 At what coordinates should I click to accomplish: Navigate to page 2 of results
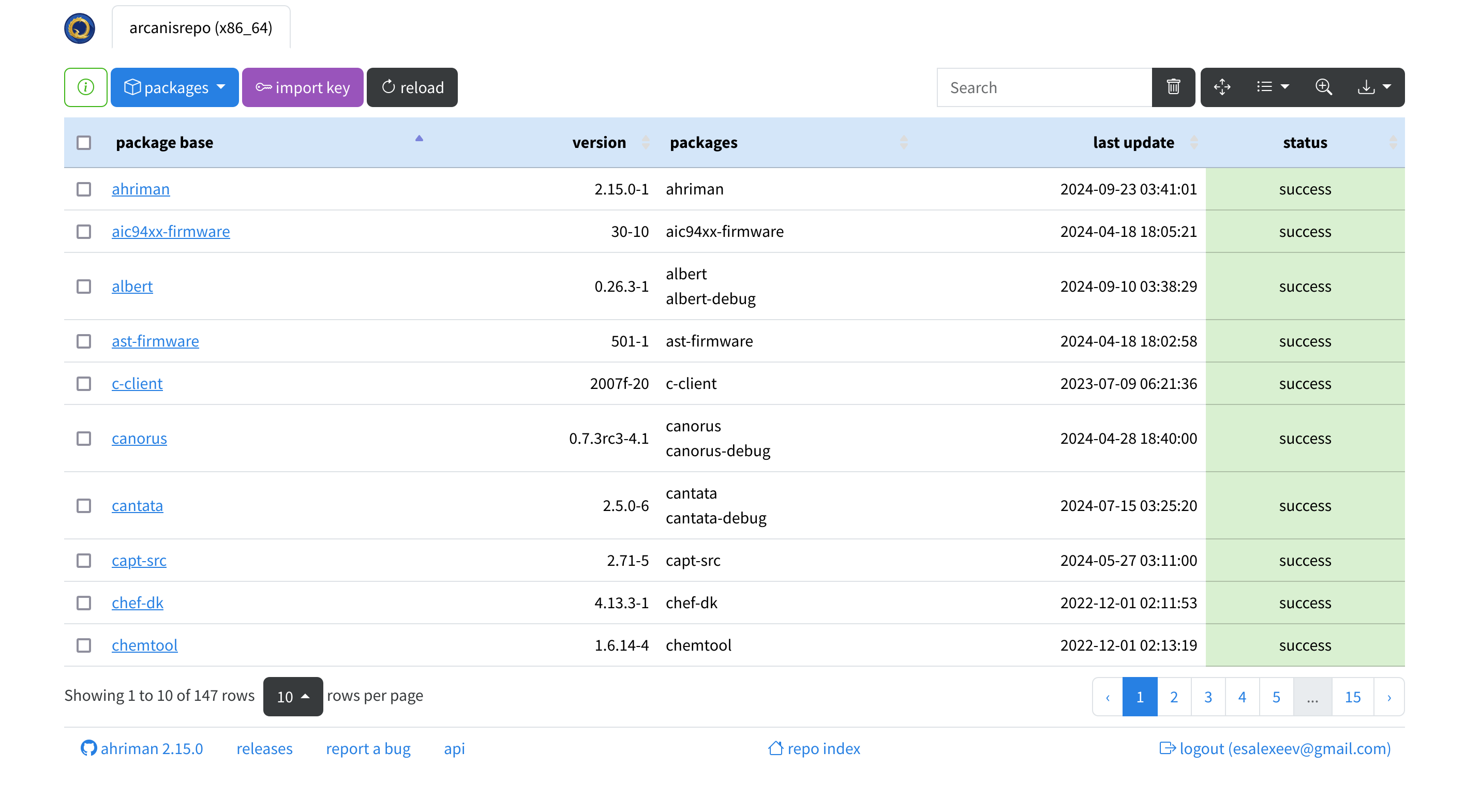point(1175,696)
